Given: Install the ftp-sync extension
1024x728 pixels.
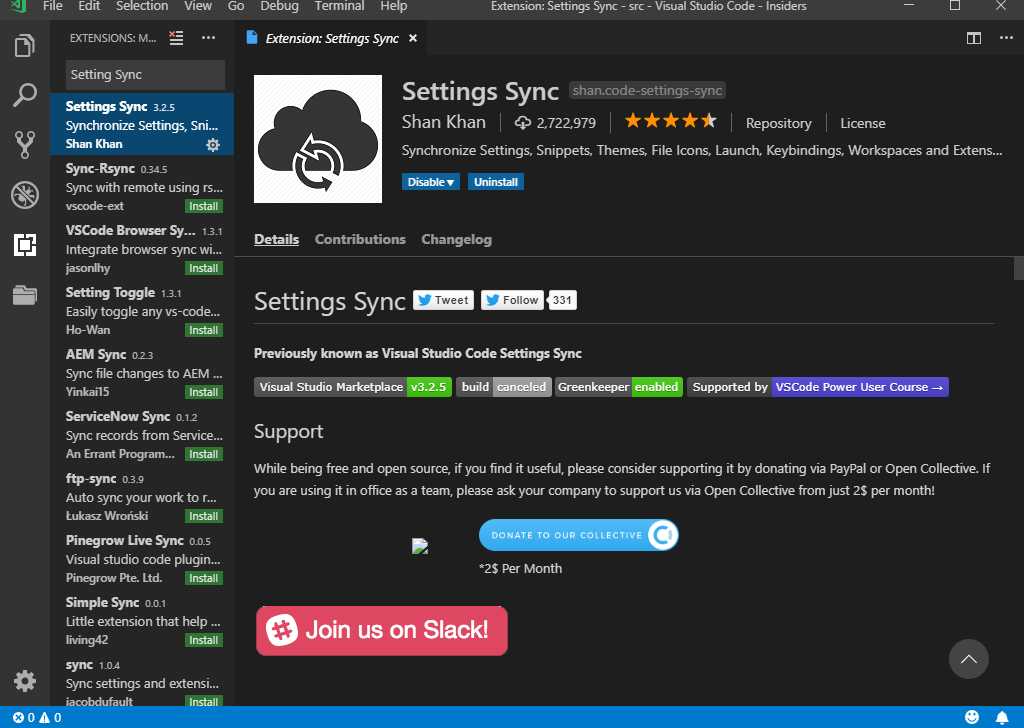Looking at the screenshot, I should click(204, 516).
